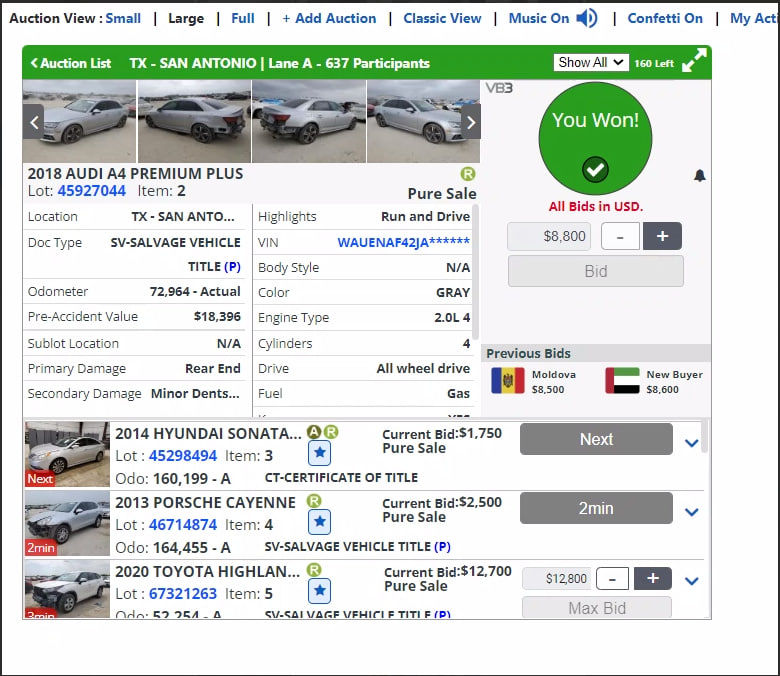The height and width of the screenshot is (676, 780).
Task: Expand auction panel with fullscreen arrows icon
Action: [694, 60]
